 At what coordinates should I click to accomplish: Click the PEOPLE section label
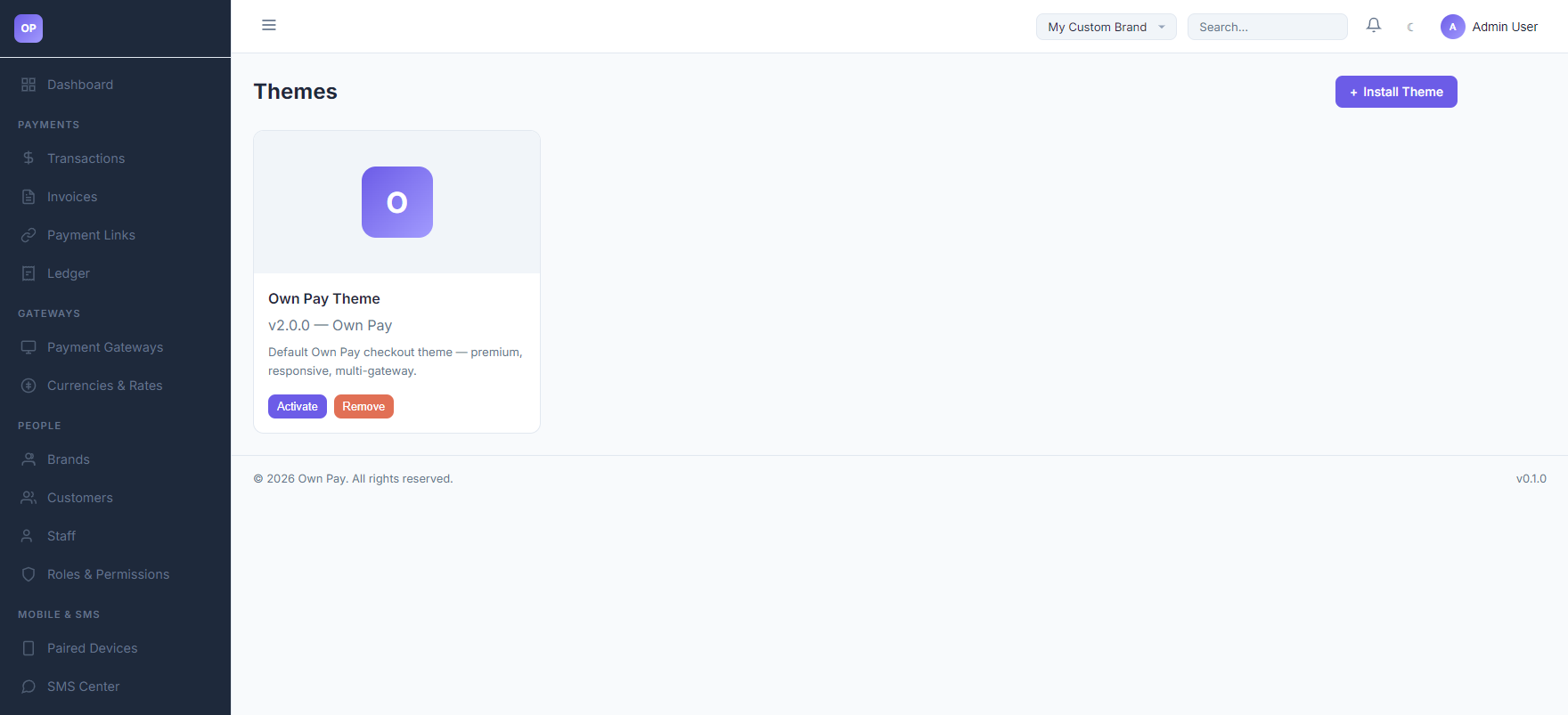(39, 426)
